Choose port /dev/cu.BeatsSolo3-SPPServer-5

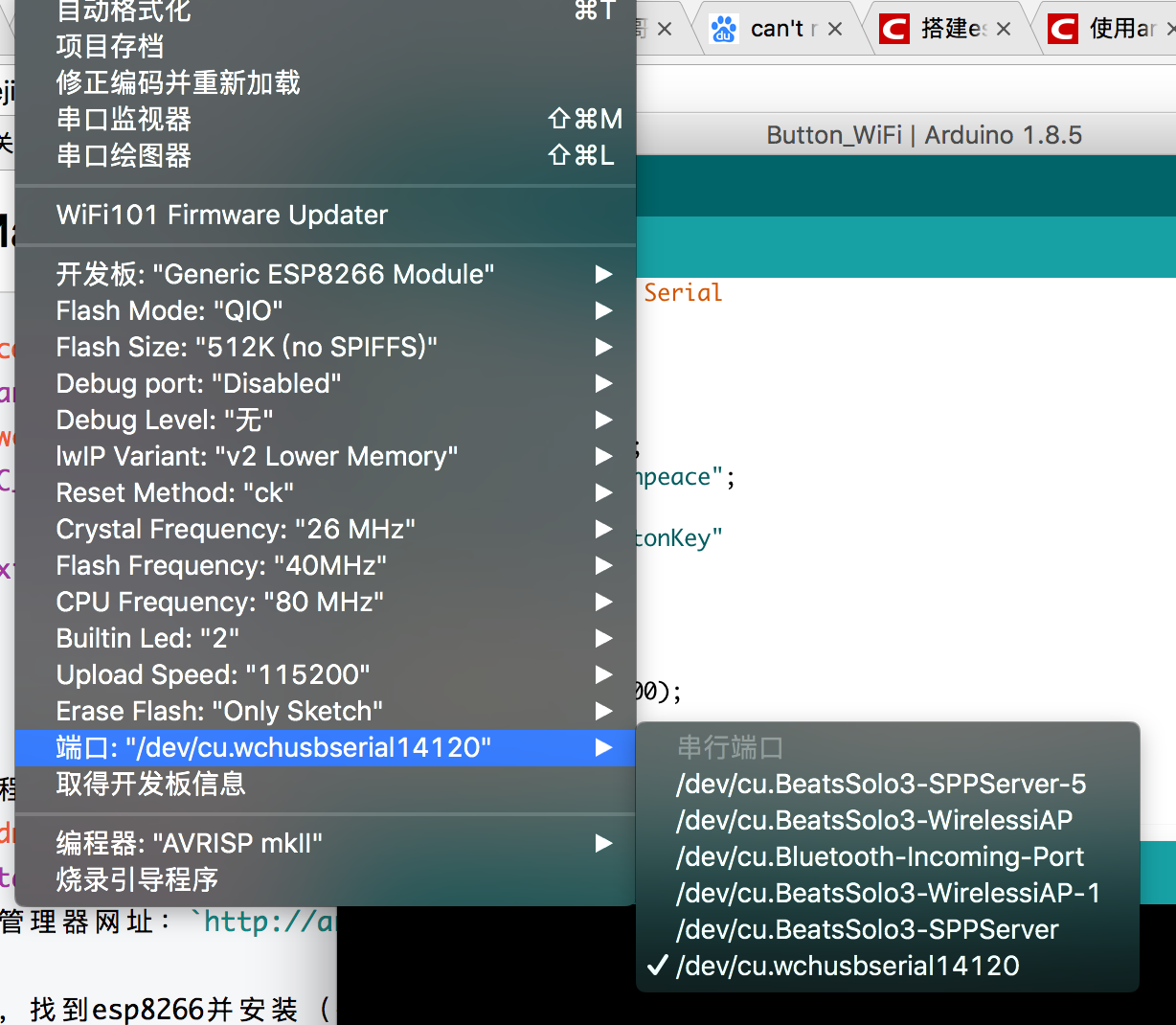pyautogui.click(x=888, y=784)
